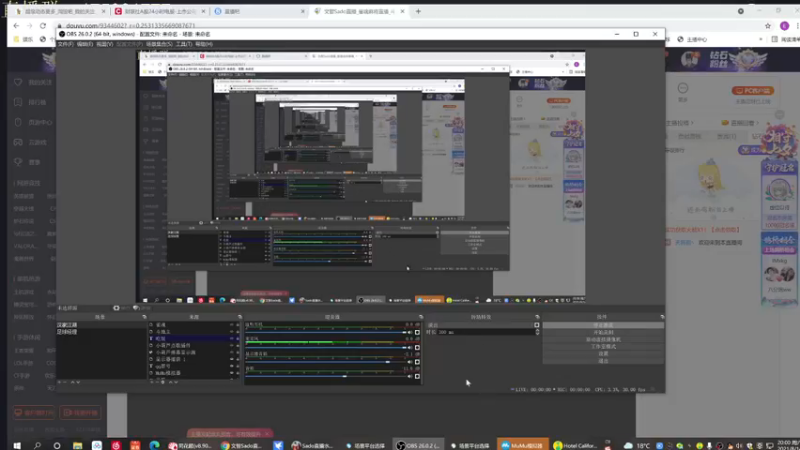Mute the fourth mixer audio channel
The width and height of the screenshot is (800, 450).
coord(410,377)
